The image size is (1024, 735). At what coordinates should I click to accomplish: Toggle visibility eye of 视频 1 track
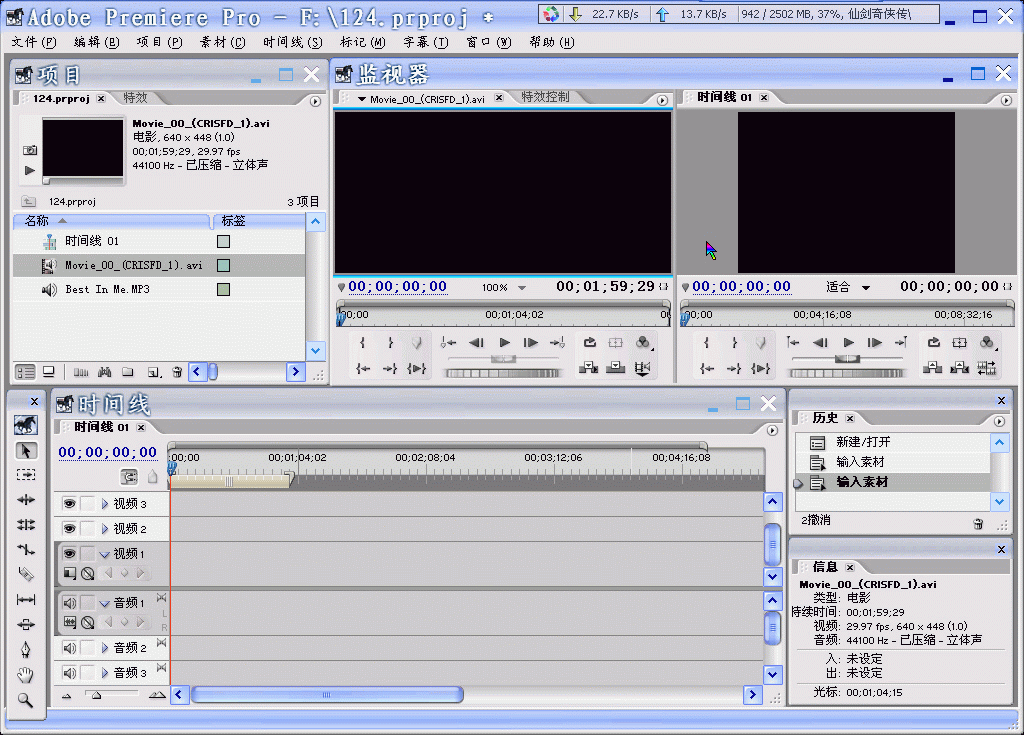[x=69, y=553]
